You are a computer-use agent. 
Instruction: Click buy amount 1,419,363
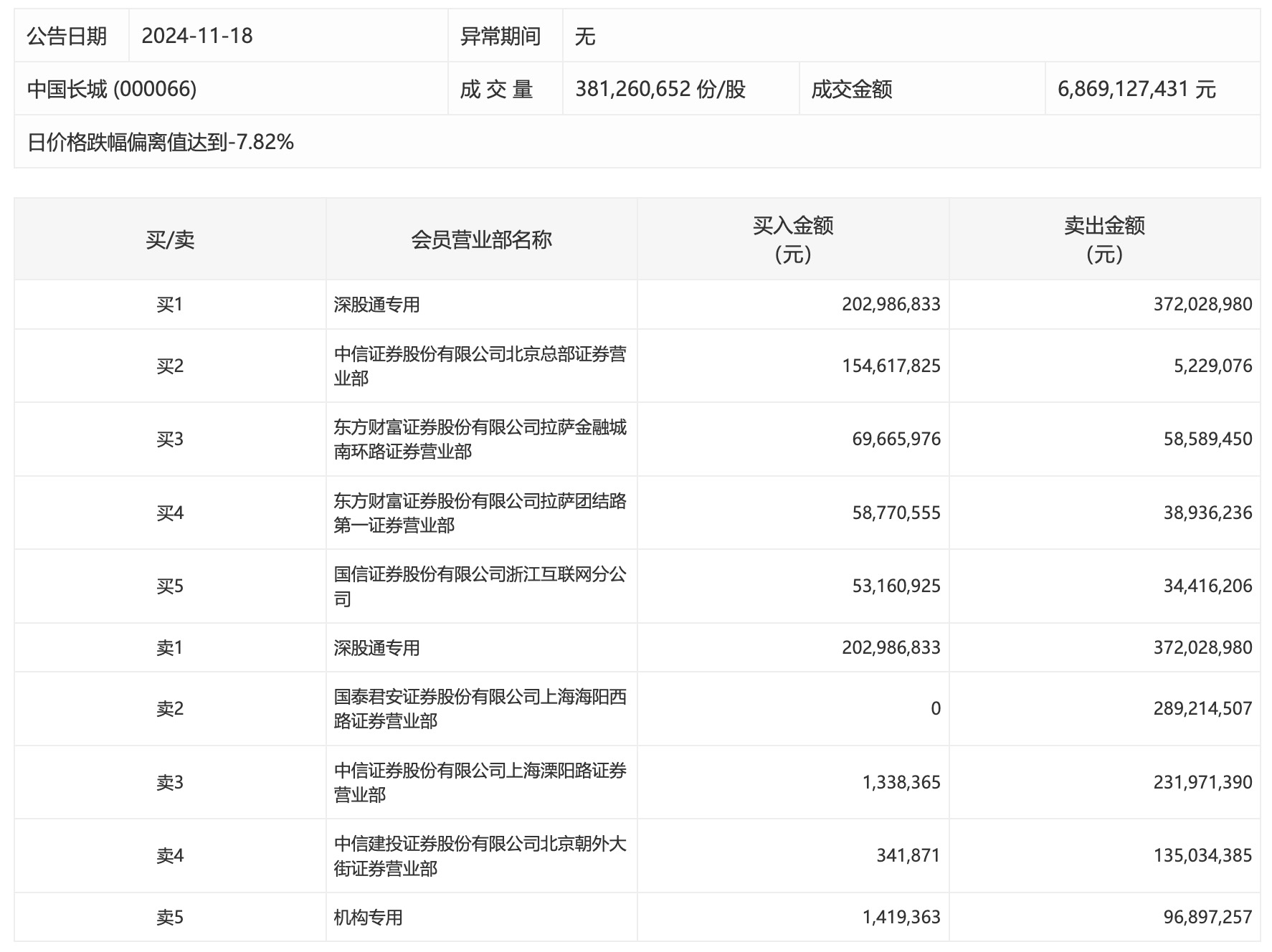pos(901,918)
